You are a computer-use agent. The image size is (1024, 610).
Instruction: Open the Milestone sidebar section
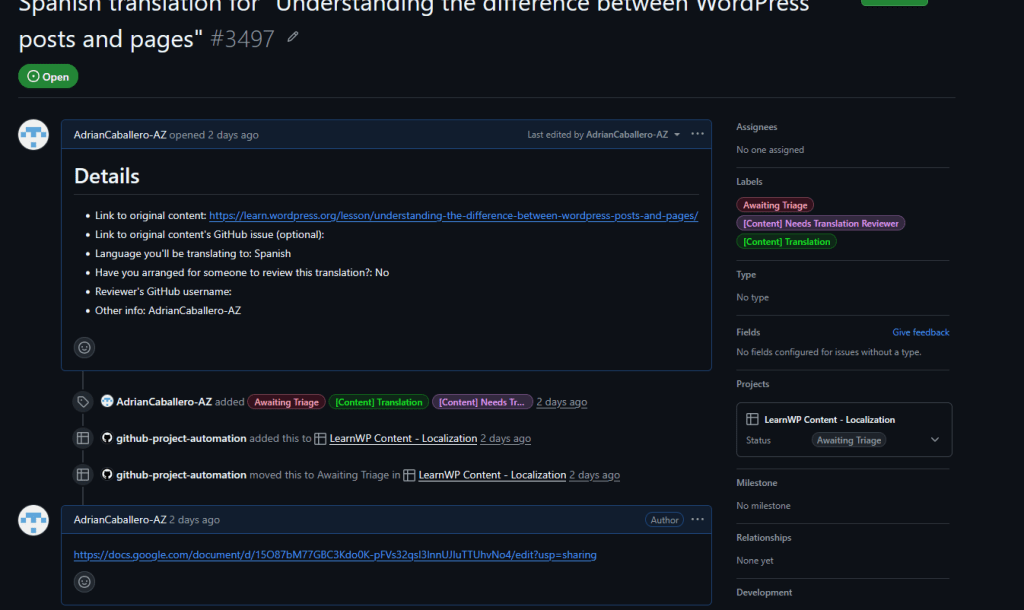756,483
